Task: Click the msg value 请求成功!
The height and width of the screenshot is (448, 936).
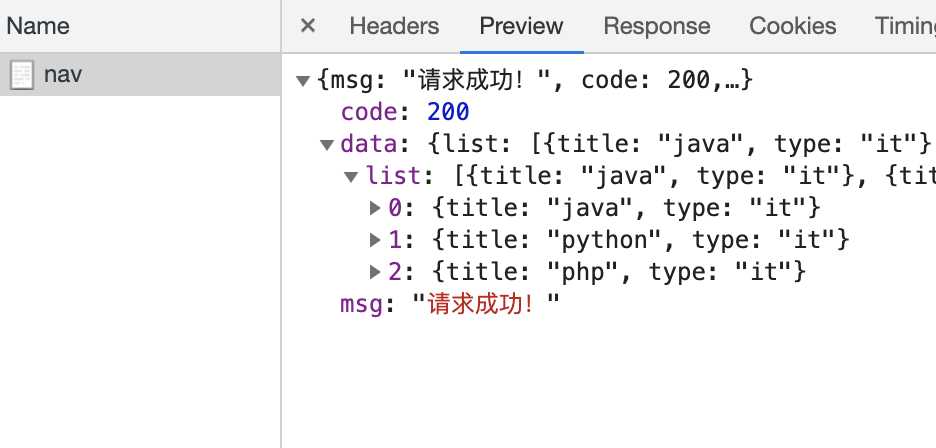Action: 487,304
